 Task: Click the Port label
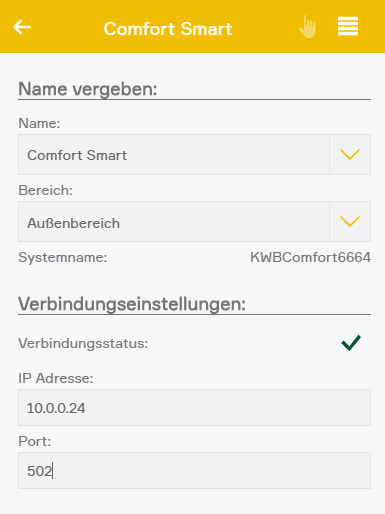tap(35, 441)
